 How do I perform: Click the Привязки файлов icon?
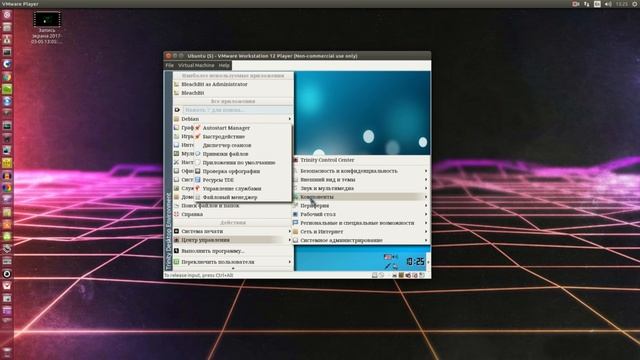[198, 154]
